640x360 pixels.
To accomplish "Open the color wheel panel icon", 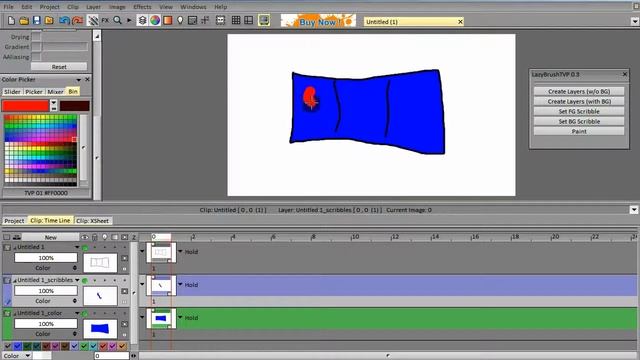I will (x=155, y=20).
